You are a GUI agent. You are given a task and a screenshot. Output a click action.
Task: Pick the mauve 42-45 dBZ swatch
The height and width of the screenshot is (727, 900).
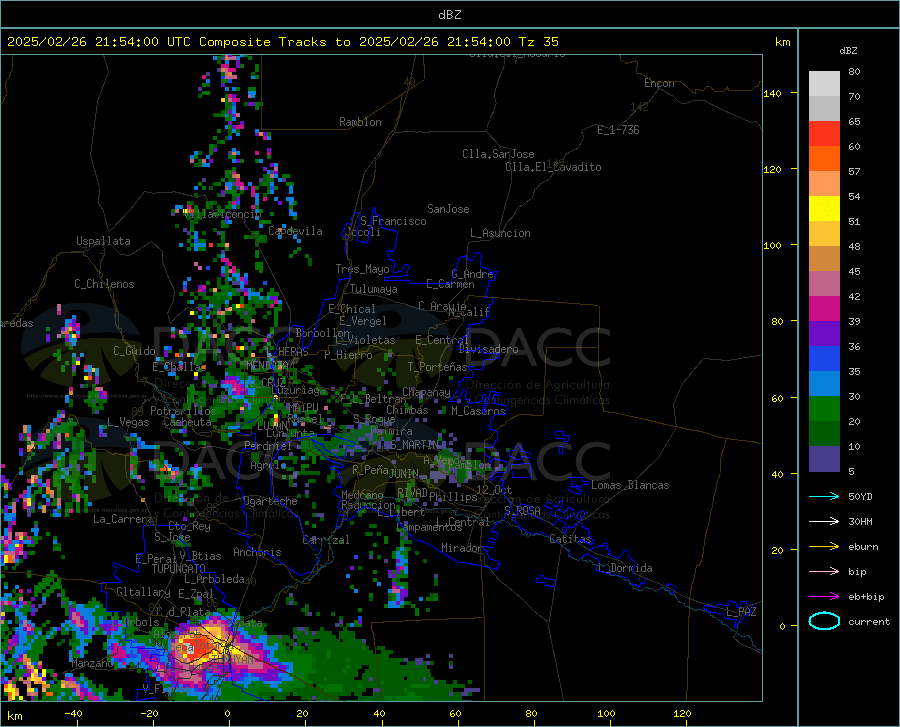point(824,283)
